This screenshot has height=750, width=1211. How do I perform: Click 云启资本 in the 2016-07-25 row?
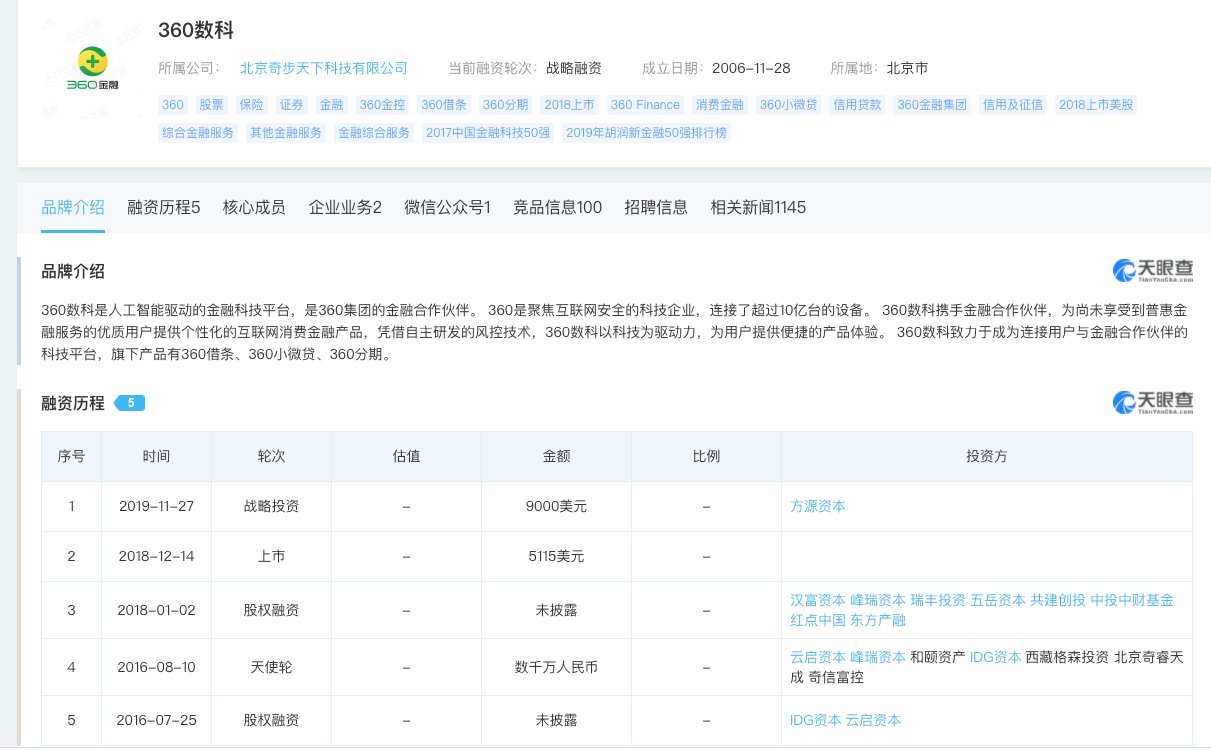874,720
